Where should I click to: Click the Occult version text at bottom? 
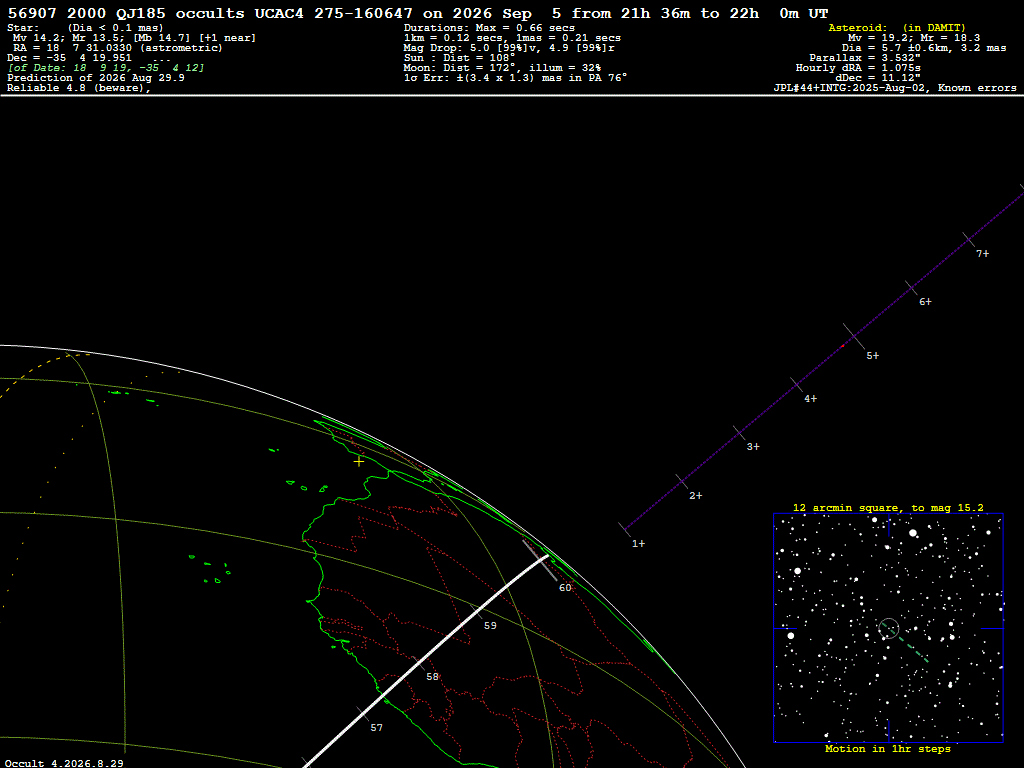click(x=64, y=763)
